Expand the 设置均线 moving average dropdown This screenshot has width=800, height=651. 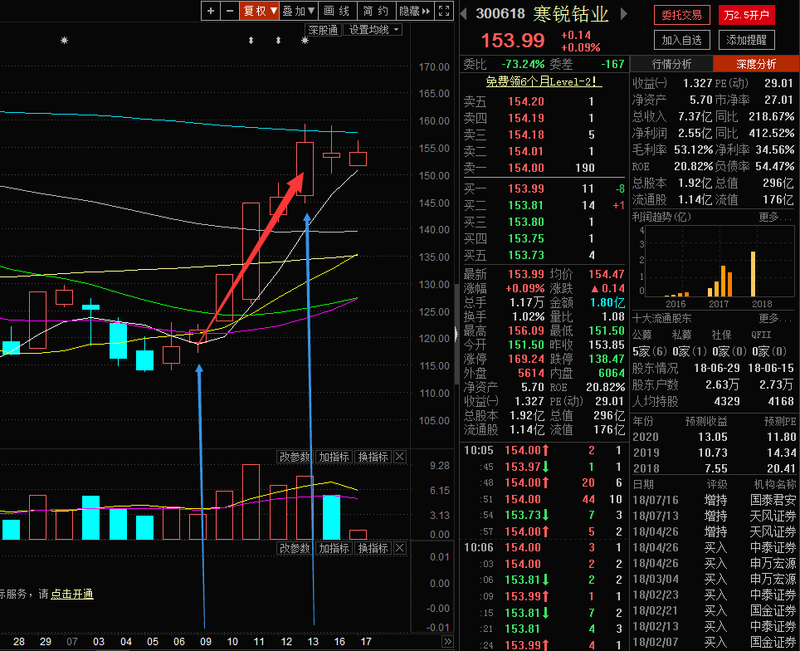pyautogui.click(x=372, y=30)
